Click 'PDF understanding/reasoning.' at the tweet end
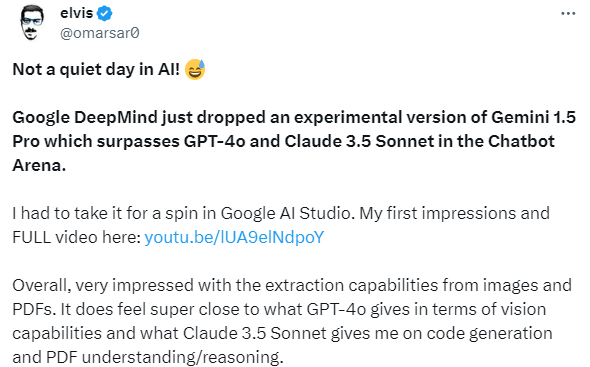 [x=164, y=357]
